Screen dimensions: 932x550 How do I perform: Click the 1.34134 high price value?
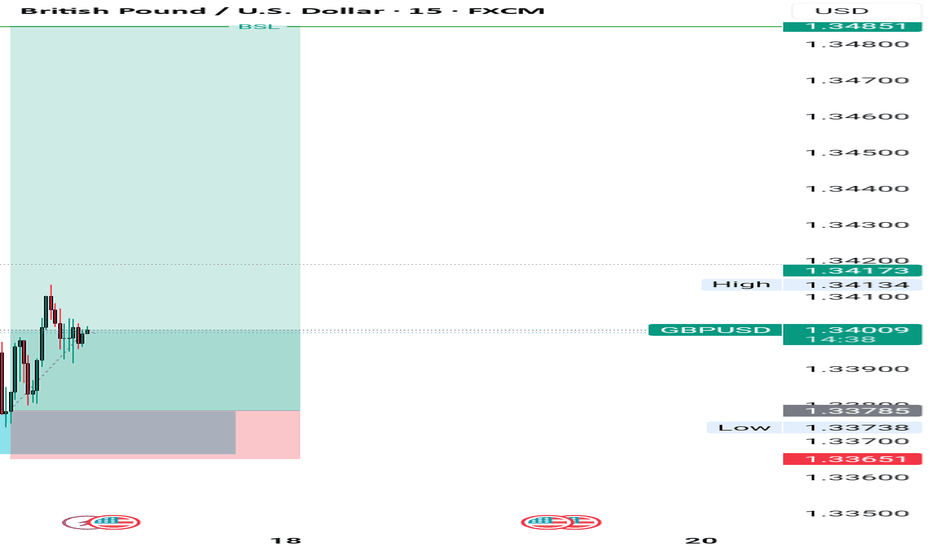click(x=852, y=284)
